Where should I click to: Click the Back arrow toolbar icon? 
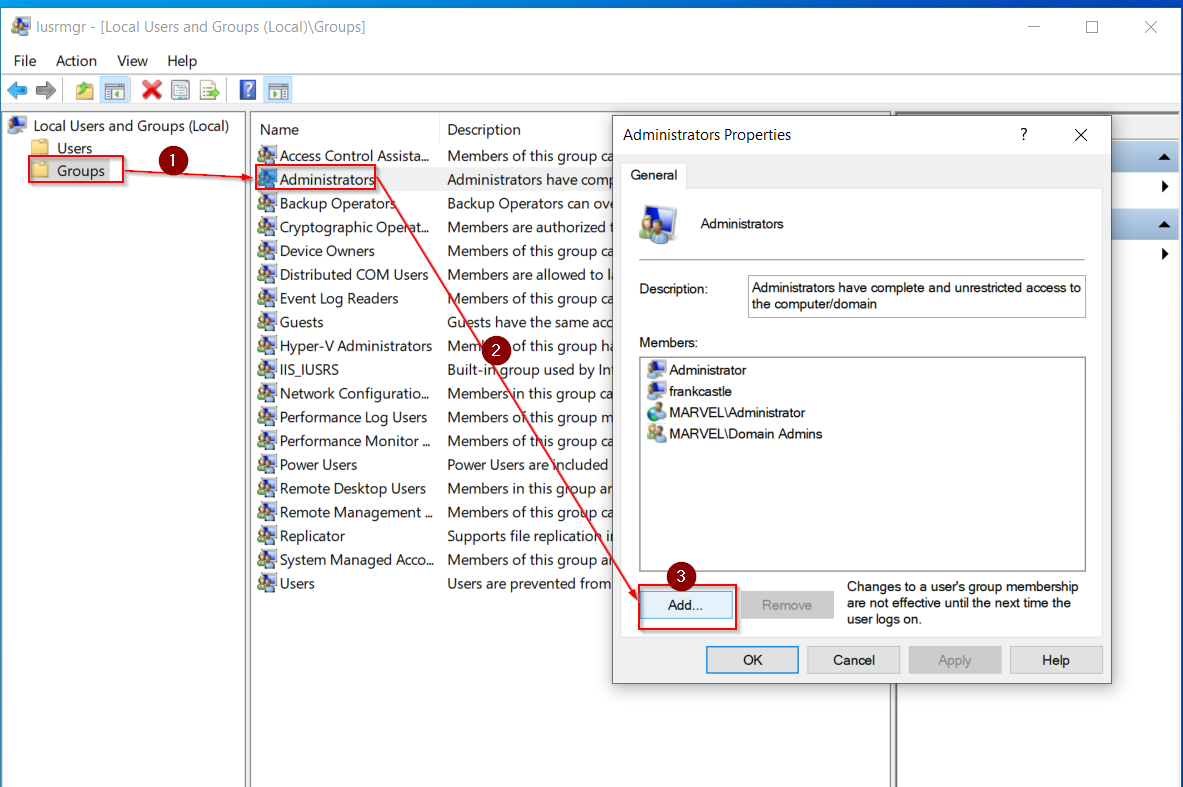pyautogui.click(x=17, y=91)
